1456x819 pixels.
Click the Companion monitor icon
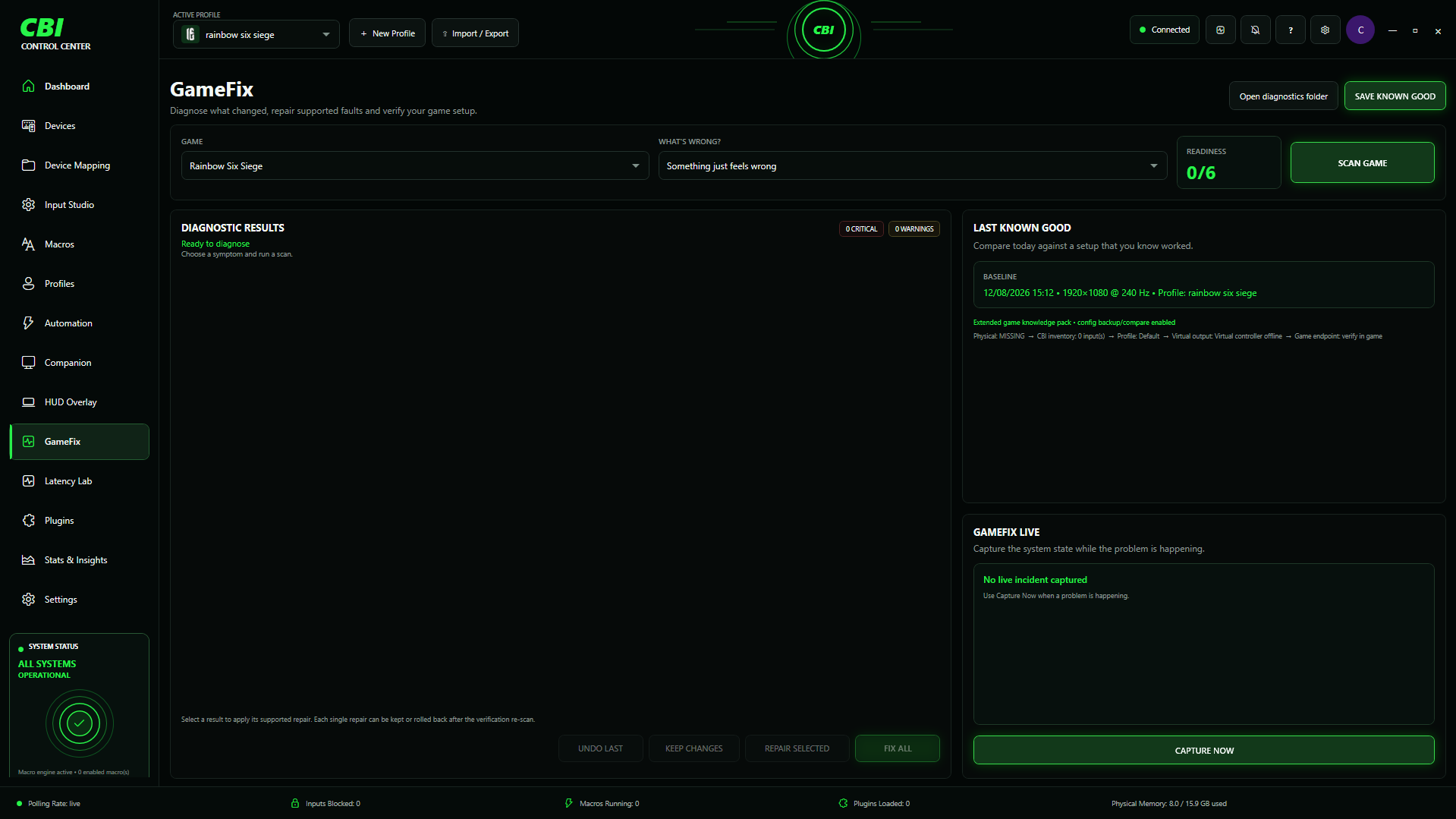pos(28,363)
